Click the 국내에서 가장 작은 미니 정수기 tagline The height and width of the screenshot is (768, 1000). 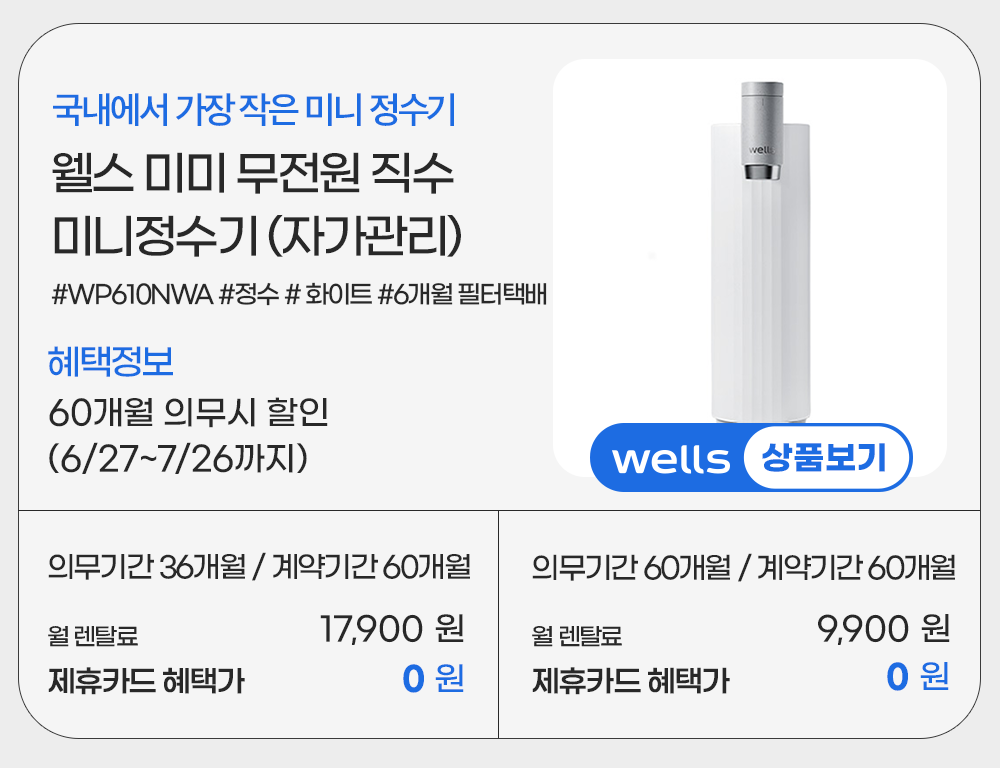pos(253,108)
